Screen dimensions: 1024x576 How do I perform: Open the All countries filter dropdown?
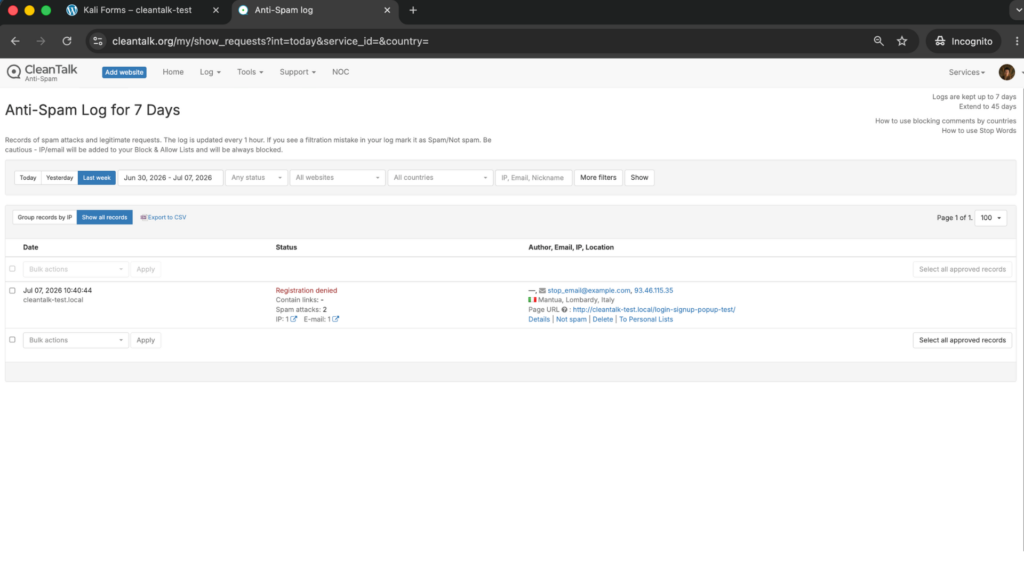coord(440,178)
